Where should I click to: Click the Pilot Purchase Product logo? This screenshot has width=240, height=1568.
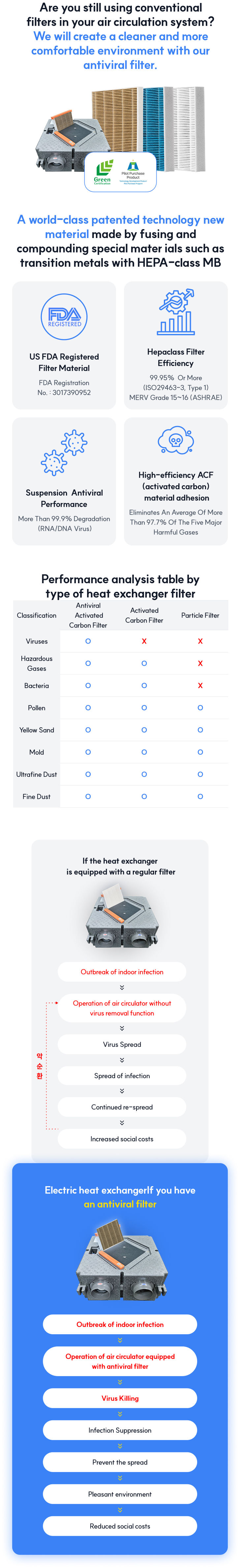tap(133, 172)
